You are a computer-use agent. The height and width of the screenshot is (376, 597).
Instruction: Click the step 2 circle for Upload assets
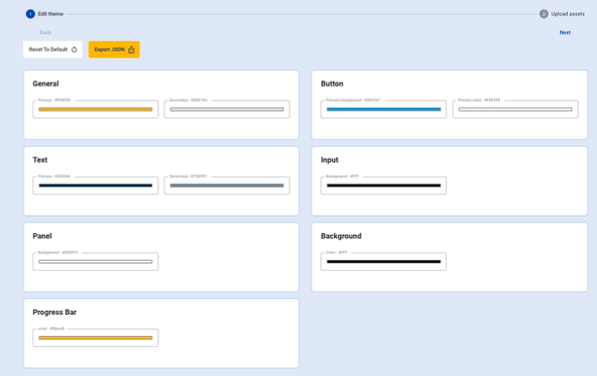[544, 14]
